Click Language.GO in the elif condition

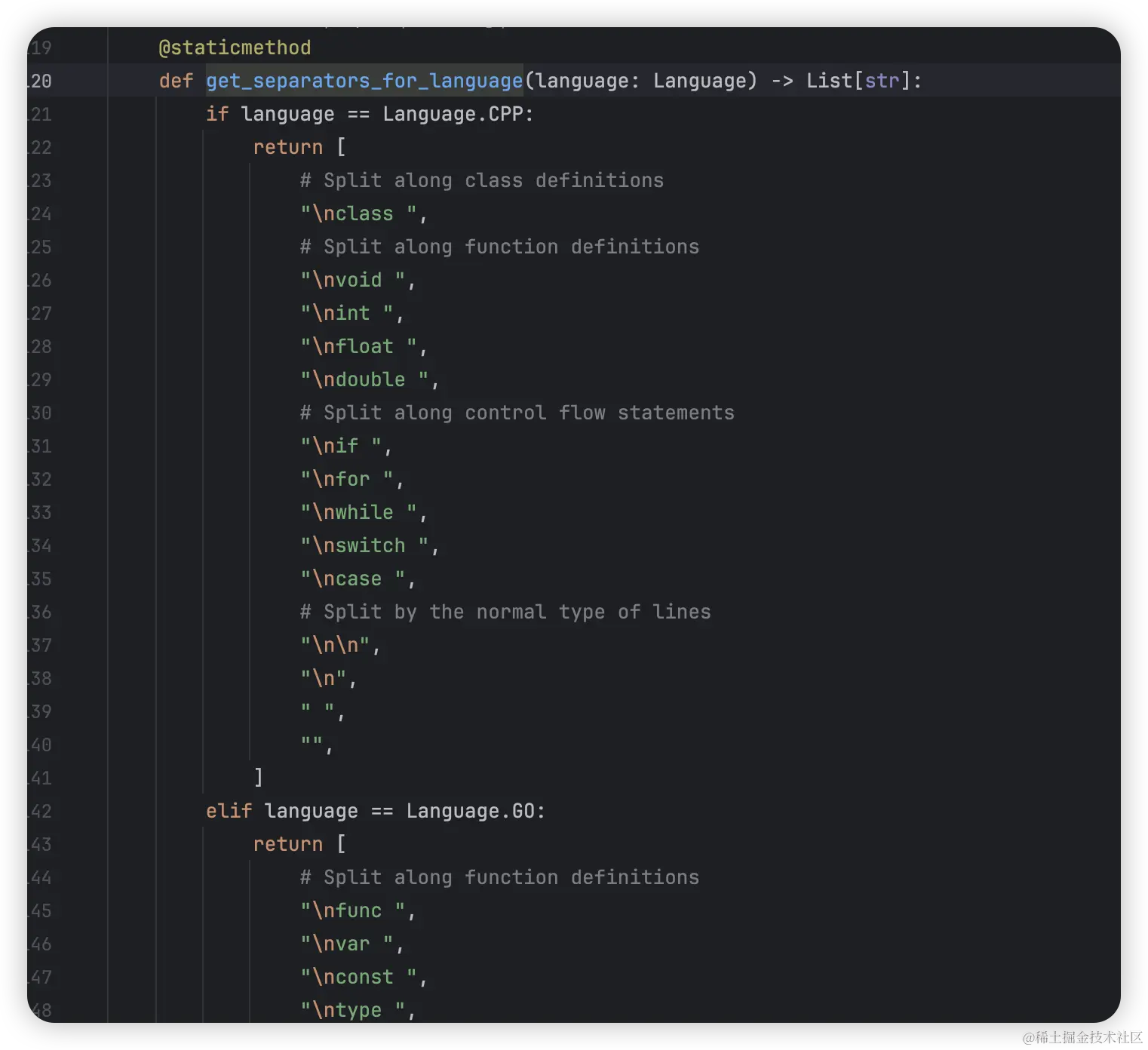click(x=470, y=811)
